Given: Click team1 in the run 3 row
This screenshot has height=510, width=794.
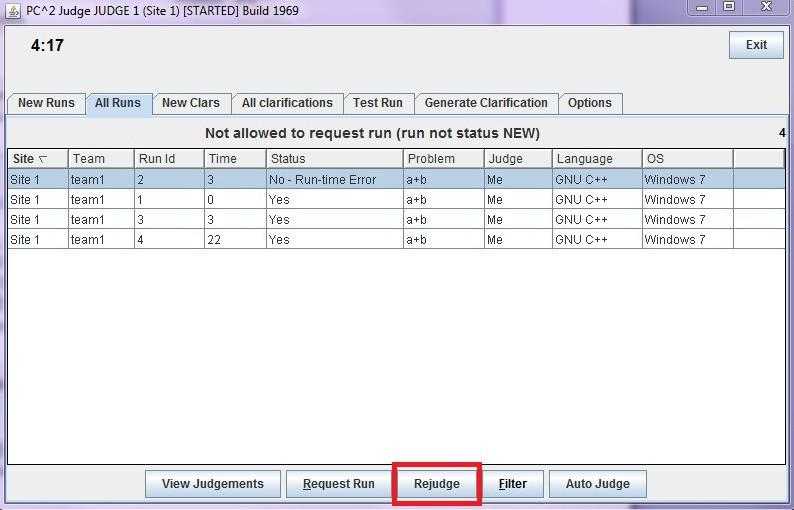Looking at the screenshot, I should [x=101, y=219].
